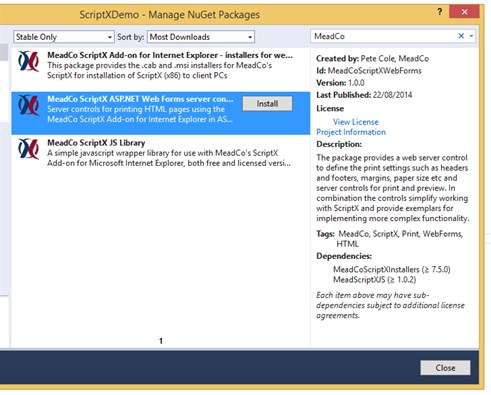Click the Sort by label
The width and height of the screenshot is (491, 395).
[131, 37]
